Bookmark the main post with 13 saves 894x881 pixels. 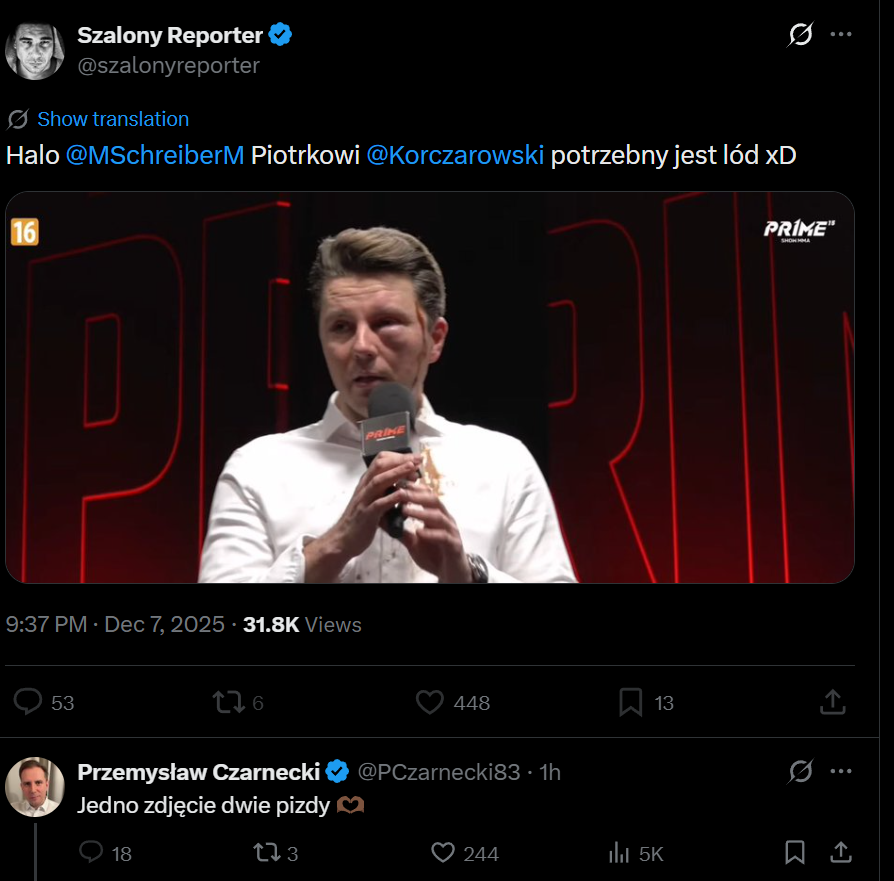click(x=631, y=703)
